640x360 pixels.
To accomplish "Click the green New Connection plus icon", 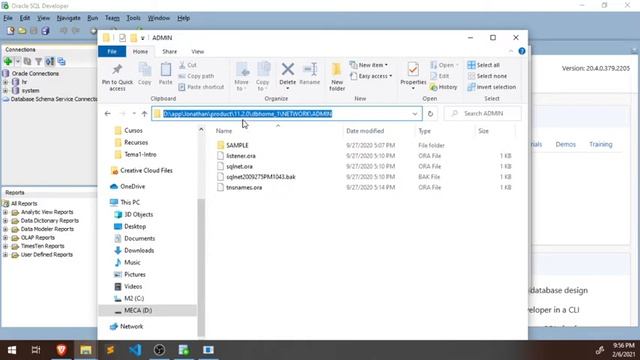I will point(8,62).
